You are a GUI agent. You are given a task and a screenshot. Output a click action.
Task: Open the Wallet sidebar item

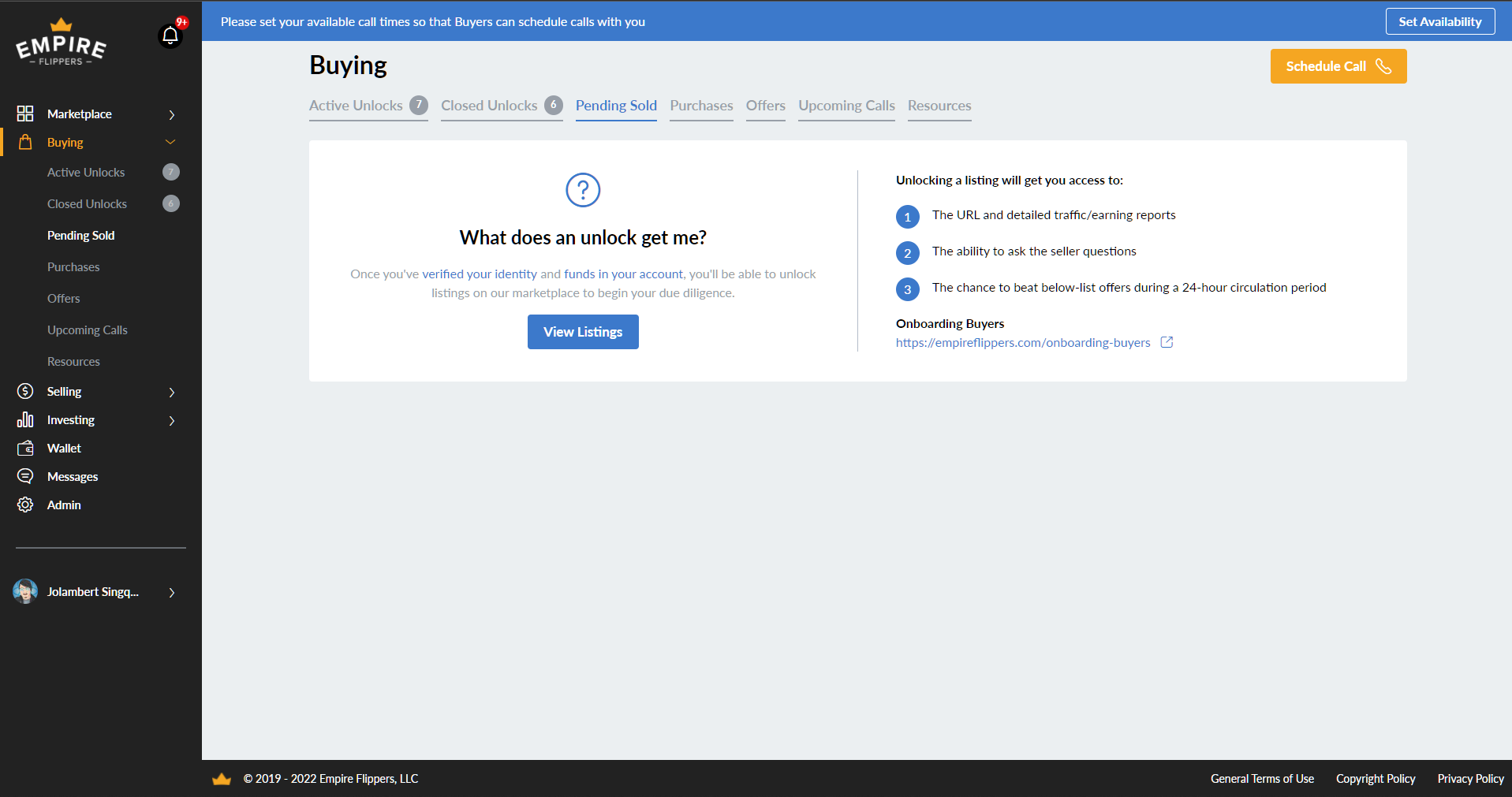64,448
